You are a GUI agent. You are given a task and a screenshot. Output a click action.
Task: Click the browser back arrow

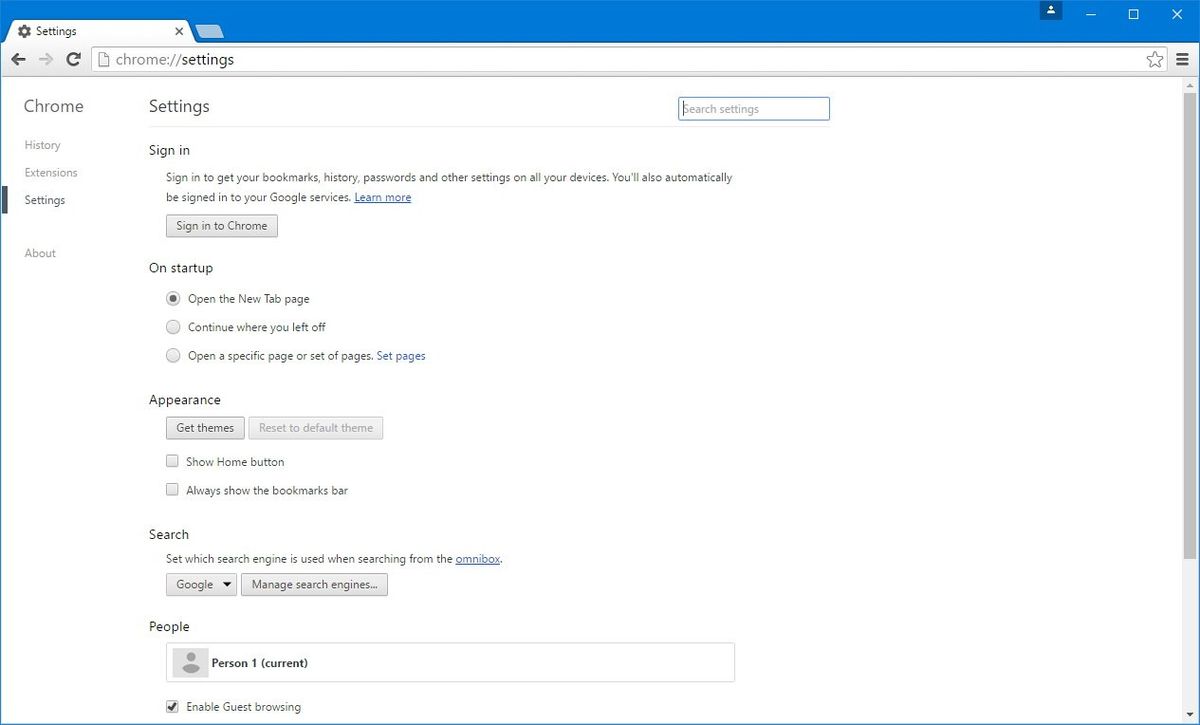pyautogui.click(x=18, y=60)
